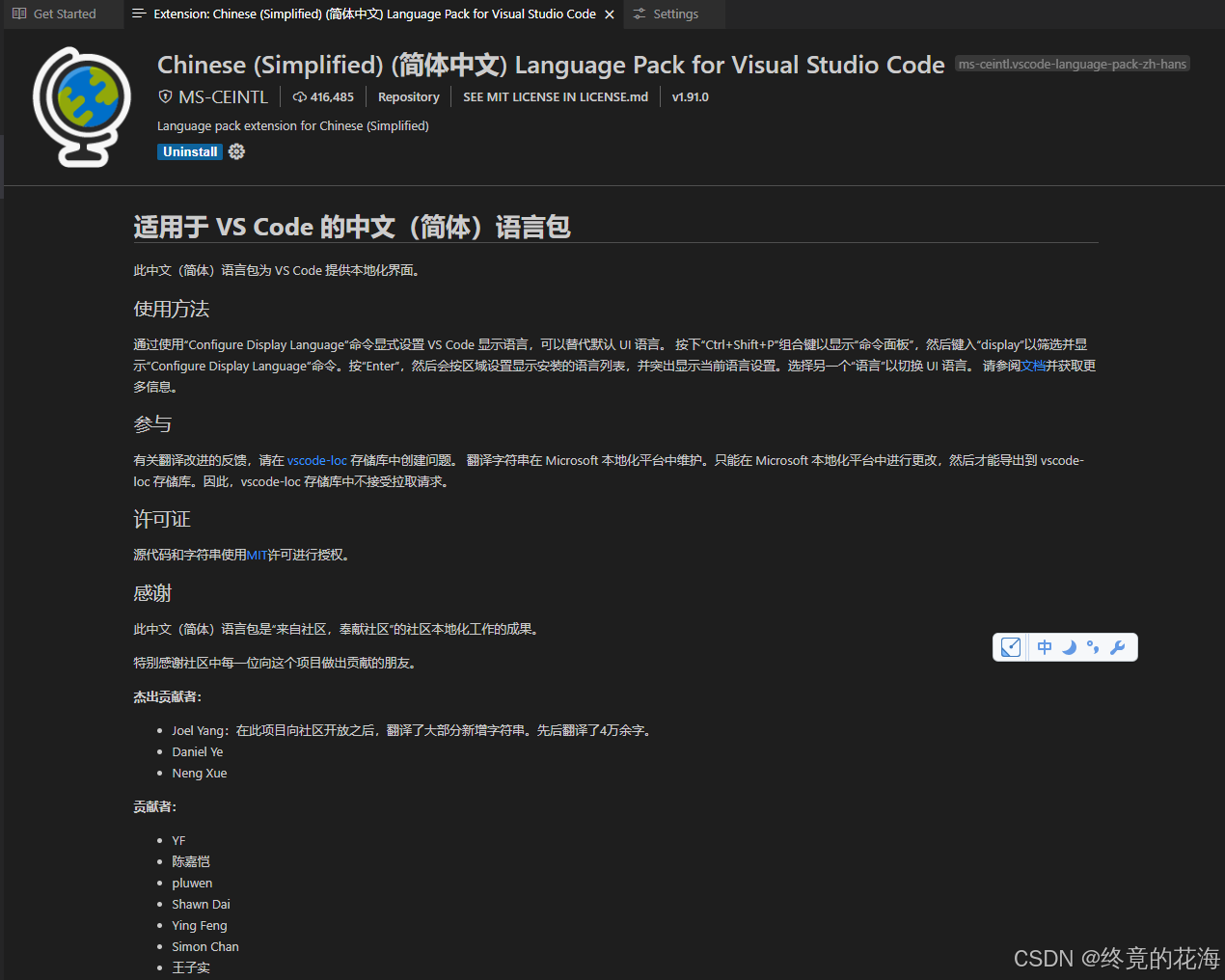This screenshot has height=980, width=1225.
Task: Open the MS-CEINTL publisher page
Action: click(x=223, y=97)
